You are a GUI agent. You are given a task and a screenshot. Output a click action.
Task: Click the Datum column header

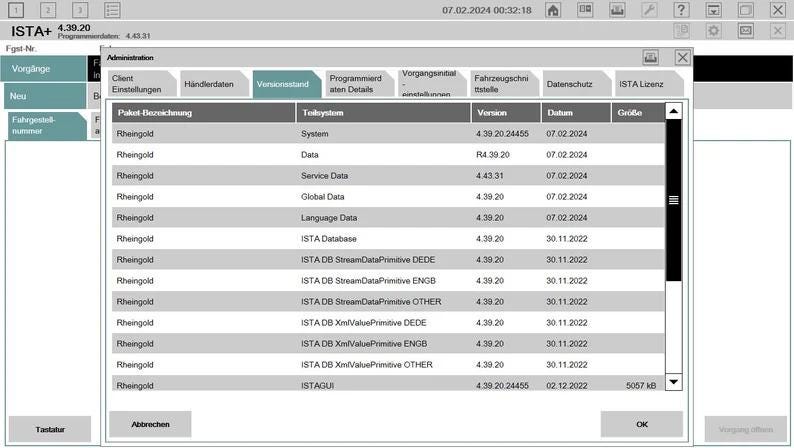[x=576, y=113]
